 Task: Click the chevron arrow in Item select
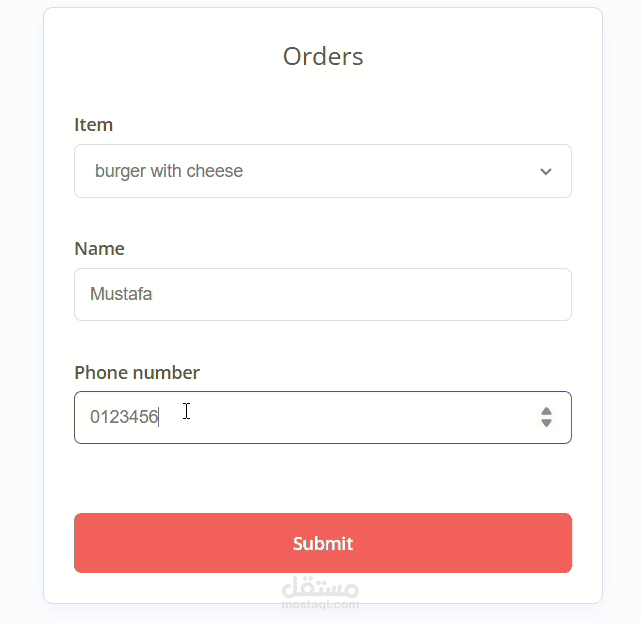click(x=546, y=171)
